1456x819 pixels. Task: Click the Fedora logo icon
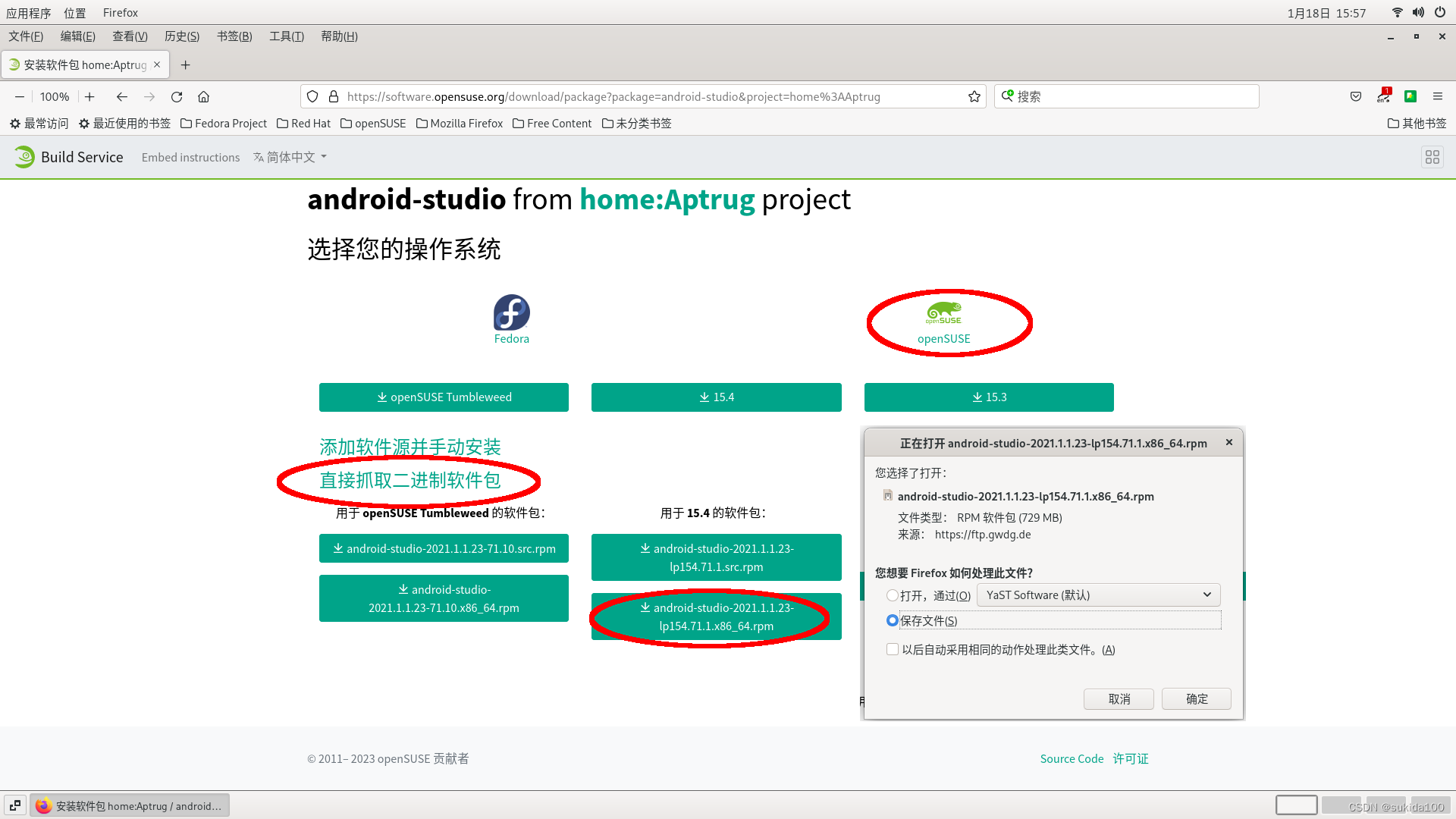pyautogui.click(x=512, y=312)
